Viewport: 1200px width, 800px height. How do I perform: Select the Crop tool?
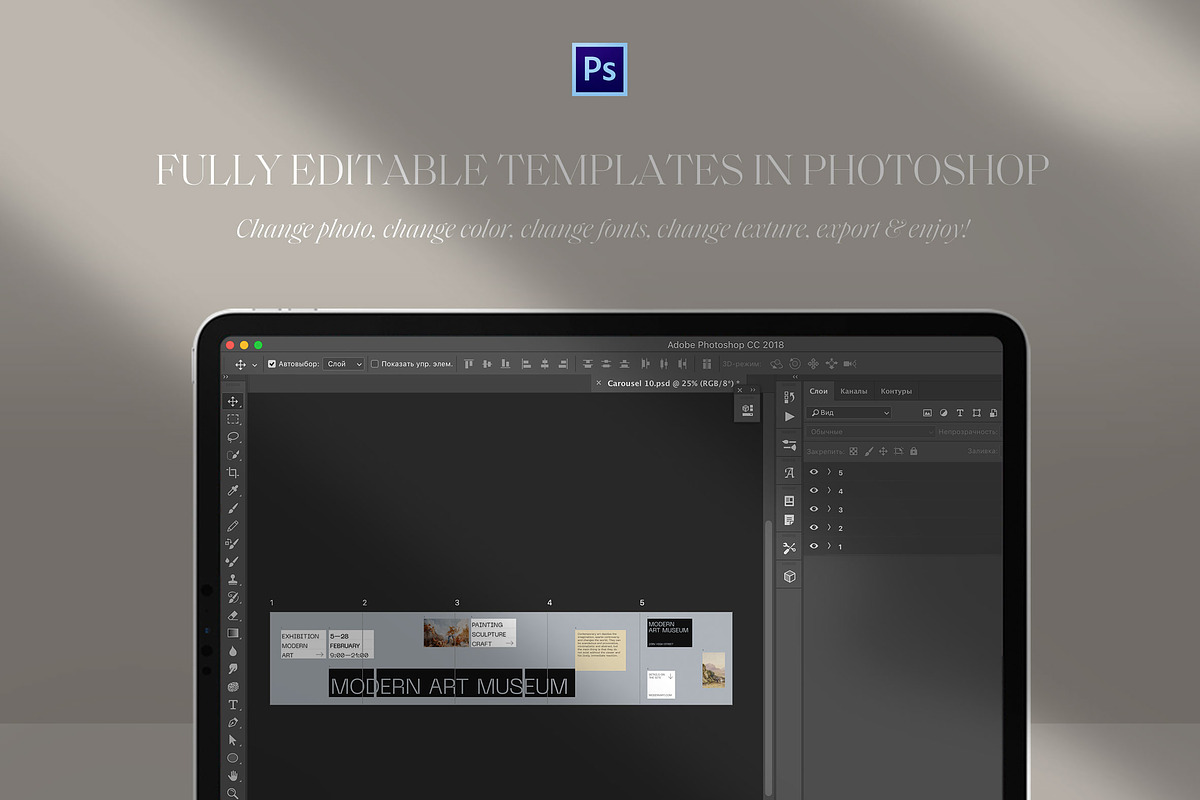tap(233, 472)
